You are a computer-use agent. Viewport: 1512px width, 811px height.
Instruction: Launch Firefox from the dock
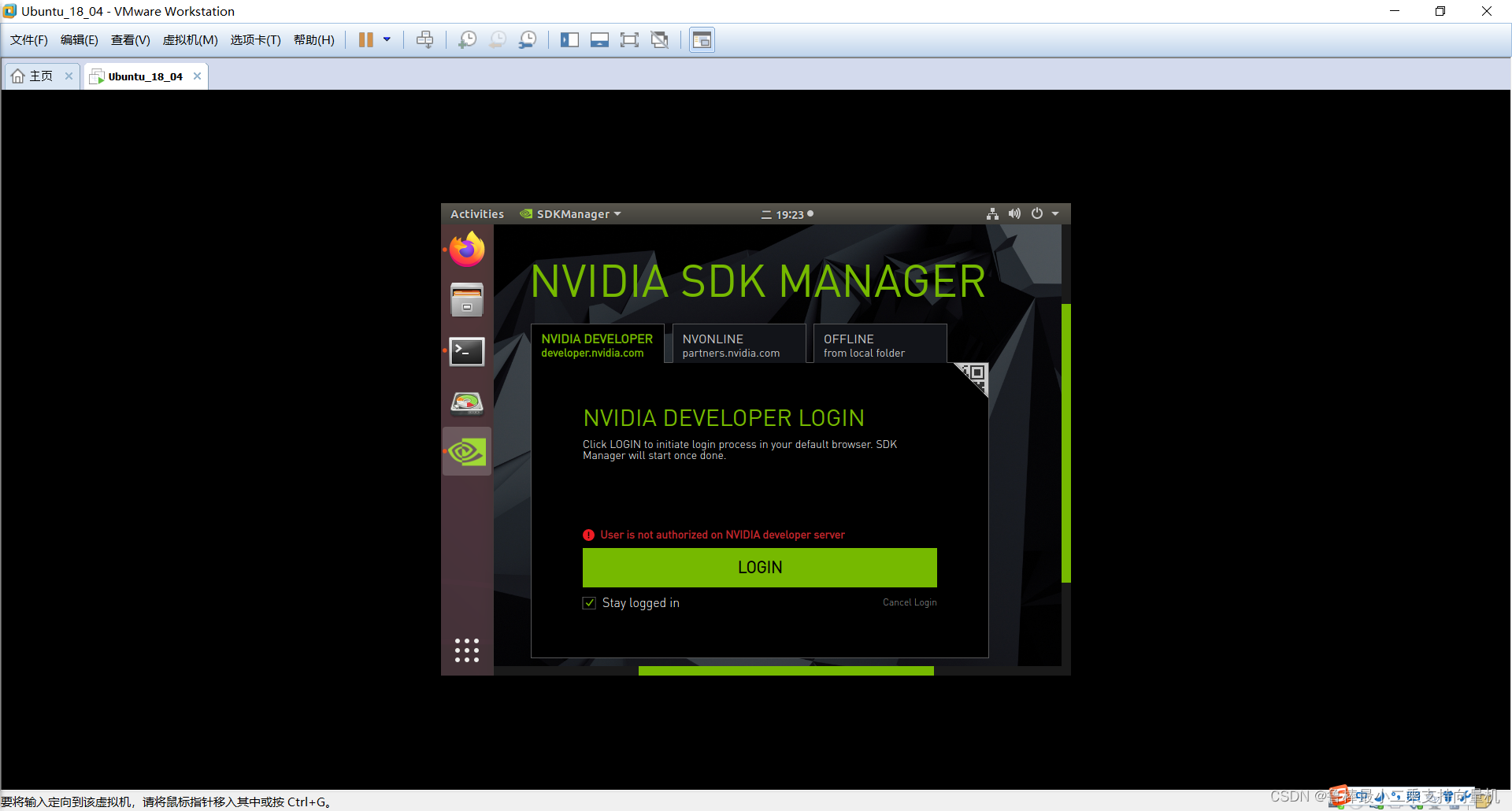coord(467,250)
